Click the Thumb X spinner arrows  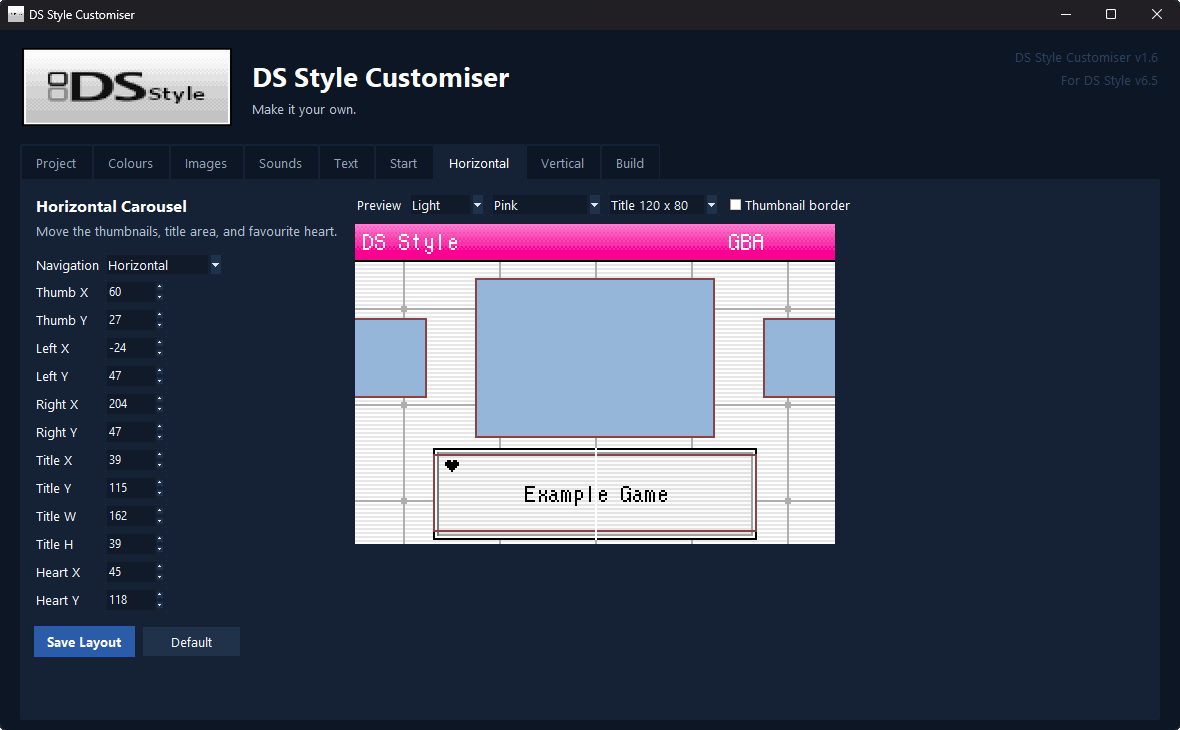[x=160, y=292]
